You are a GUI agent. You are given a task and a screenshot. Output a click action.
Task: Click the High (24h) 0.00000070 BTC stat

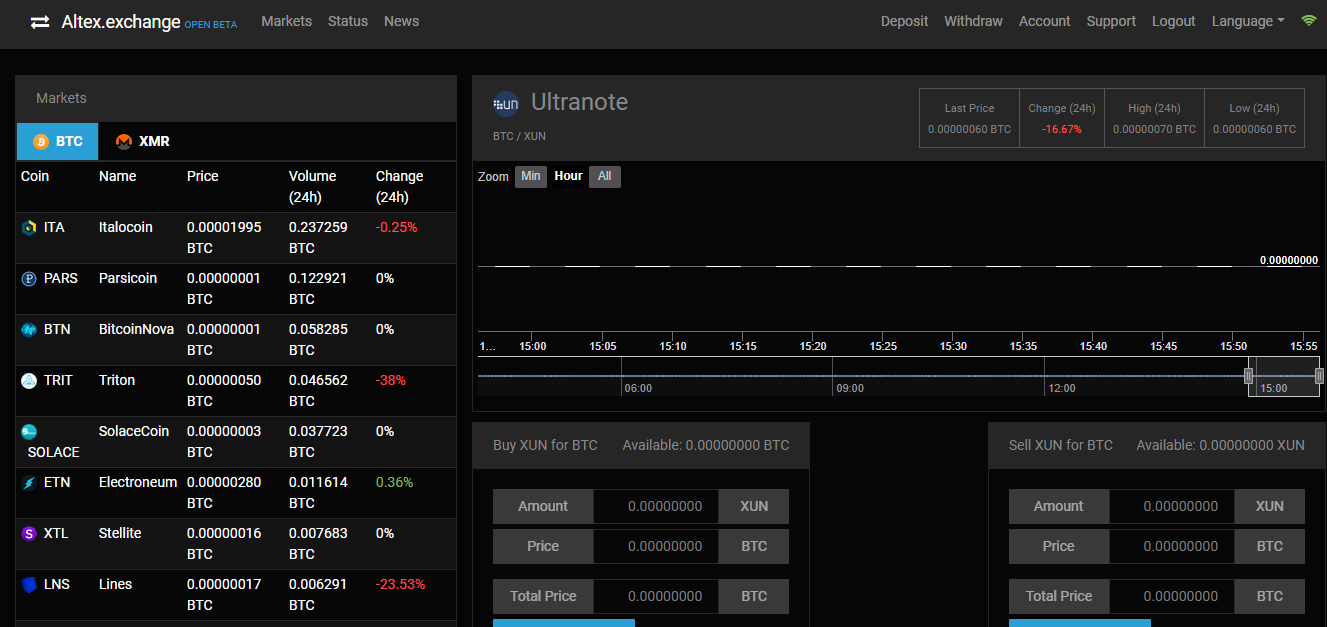click(x=1154, y=118)
